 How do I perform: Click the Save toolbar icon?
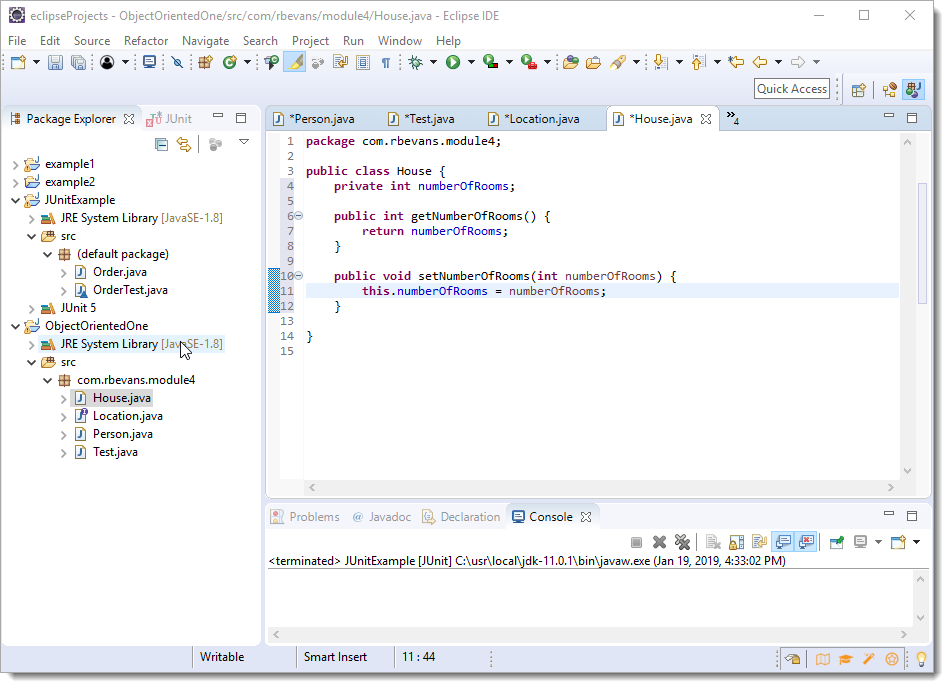[x=55, y=62]
